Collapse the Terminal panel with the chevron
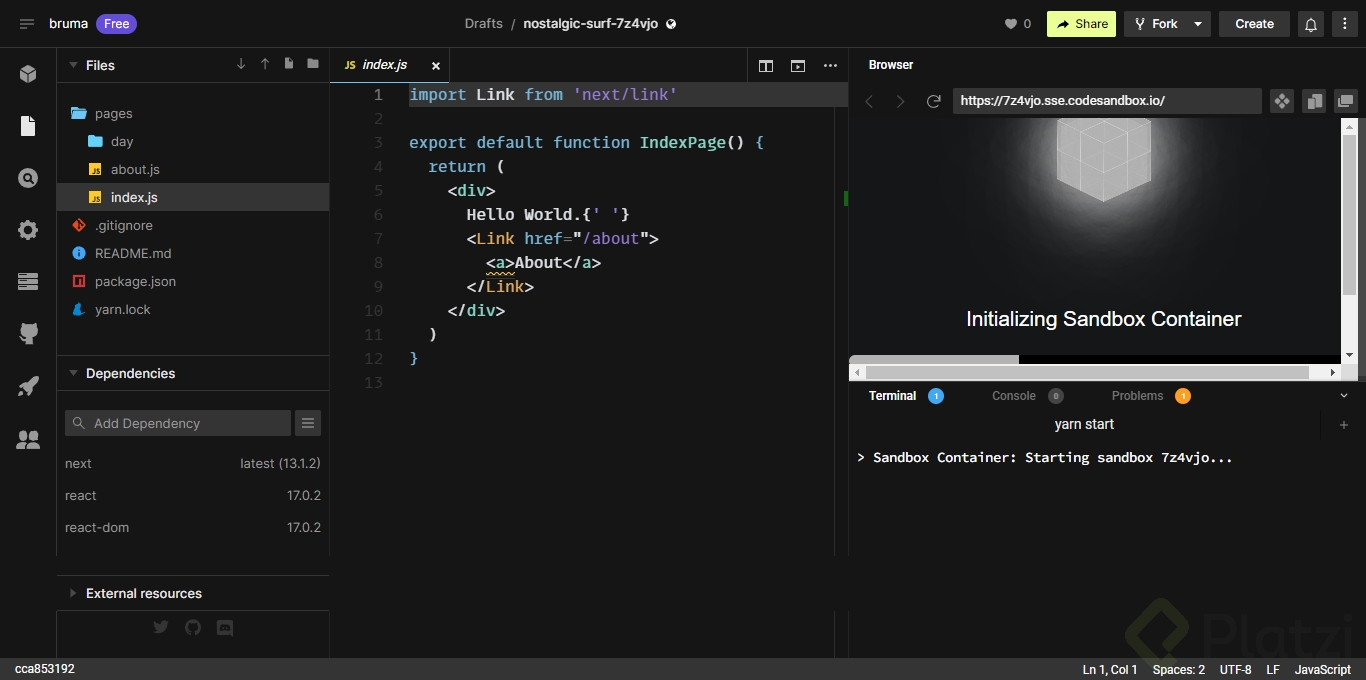Image resolution: width=1366 pixels, height=680 pixels. (x=1344, y=395)
